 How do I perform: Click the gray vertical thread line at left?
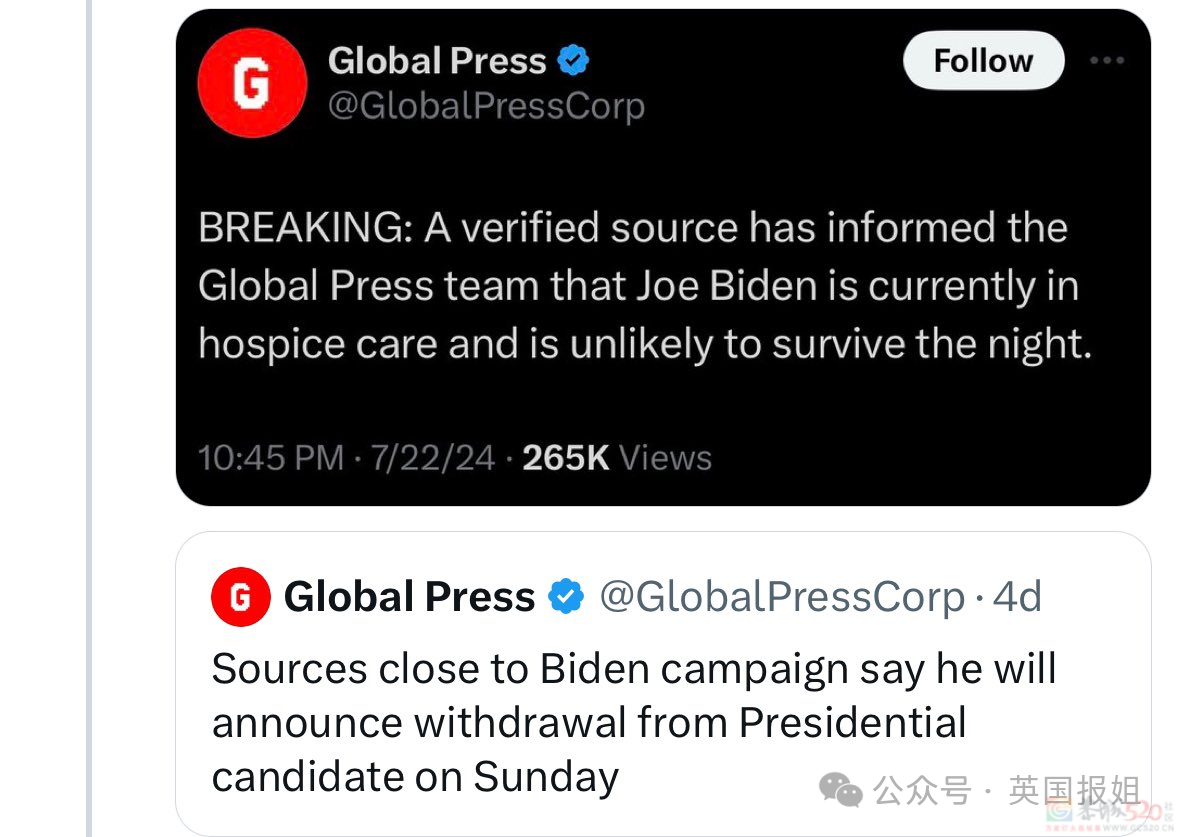[89, 418]
